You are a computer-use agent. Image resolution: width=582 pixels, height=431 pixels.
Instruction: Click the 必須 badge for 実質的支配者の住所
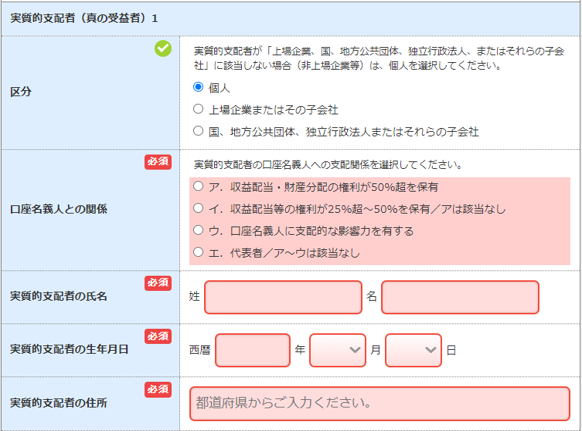coord(158,389)
